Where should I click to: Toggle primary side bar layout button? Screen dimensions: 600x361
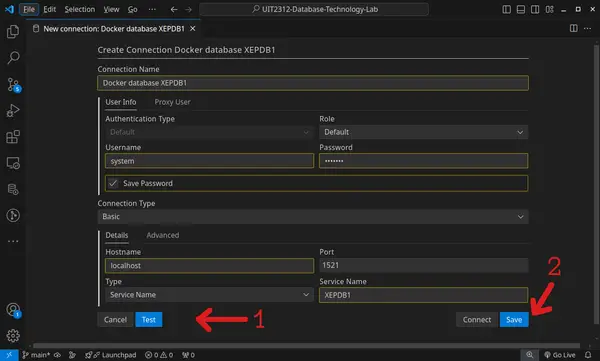click(x=506, y=9)
